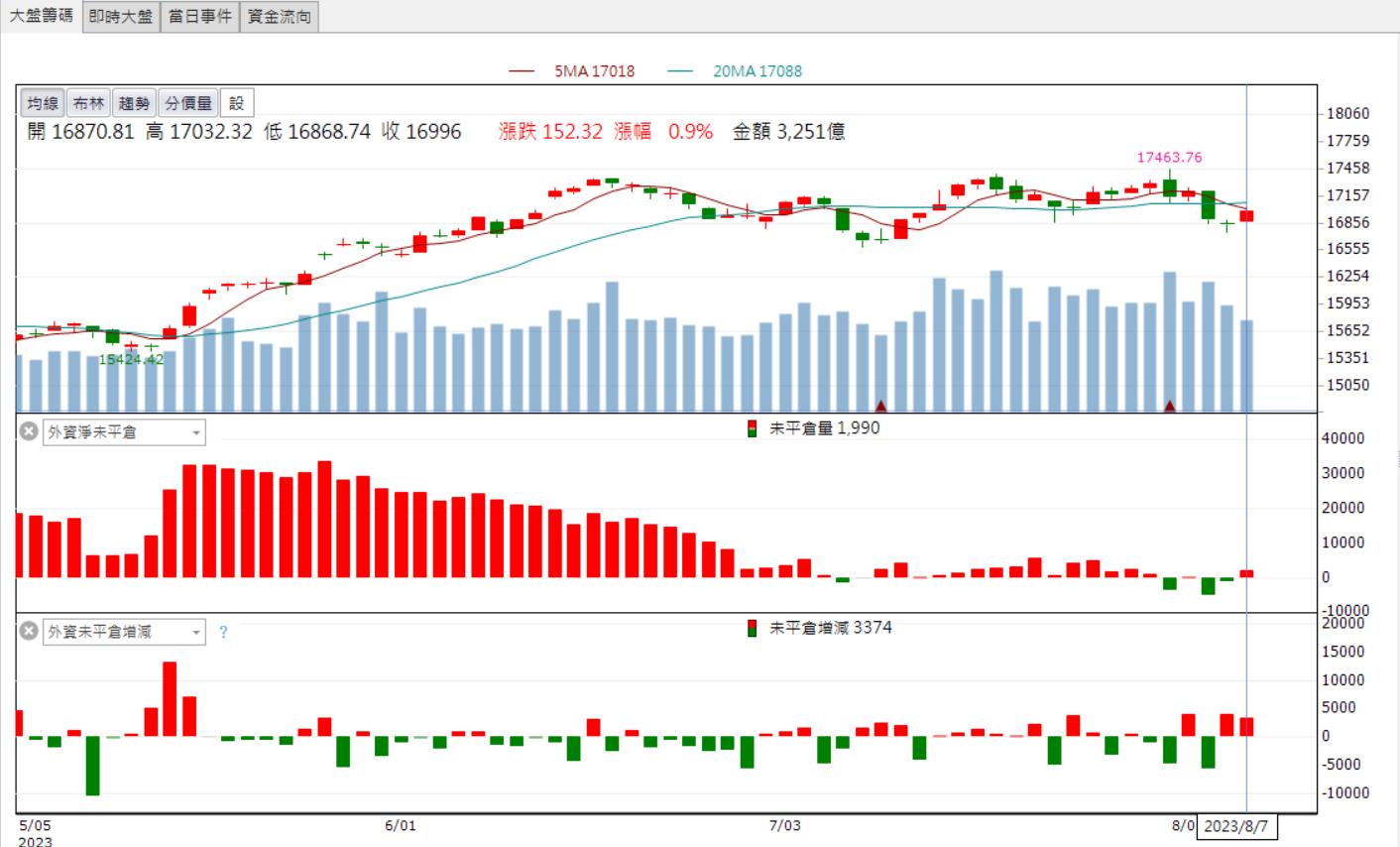
Task: Click the 收 16996 closing price text
Action: coord(421,132)
